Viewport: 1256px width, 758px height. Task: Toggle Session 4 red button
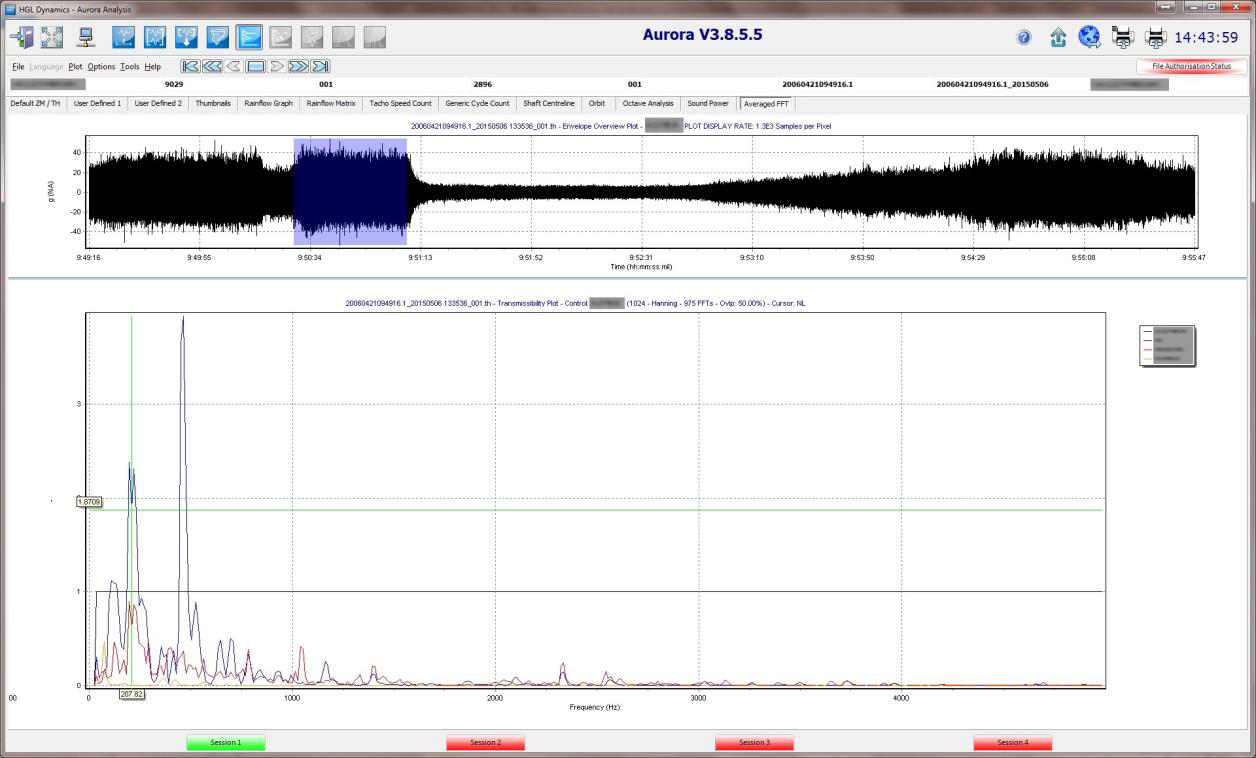[x=1012, y=743]
